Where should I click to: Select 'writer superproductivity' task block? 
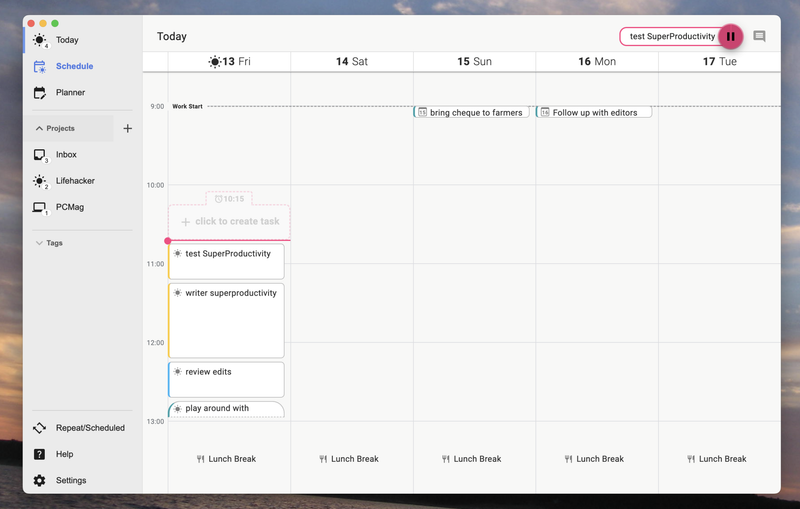tap(227, 321)
